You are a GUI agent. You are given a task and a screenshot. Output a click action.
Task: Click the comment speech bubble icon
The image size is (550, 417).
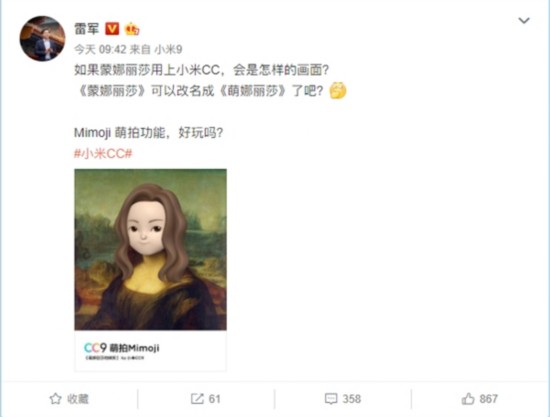(x=331, y=399)
